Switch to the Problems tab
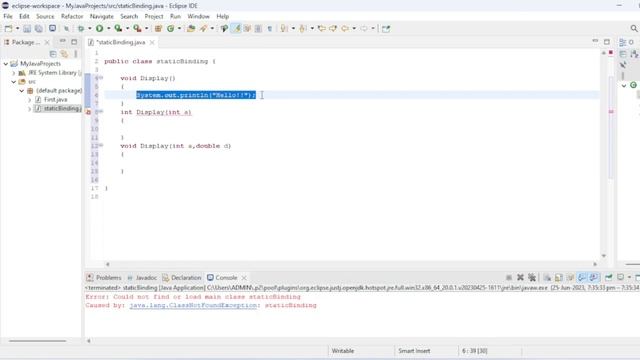Viewport: 640px width, 360px height. pyautogui.click(x=104, y=278)
